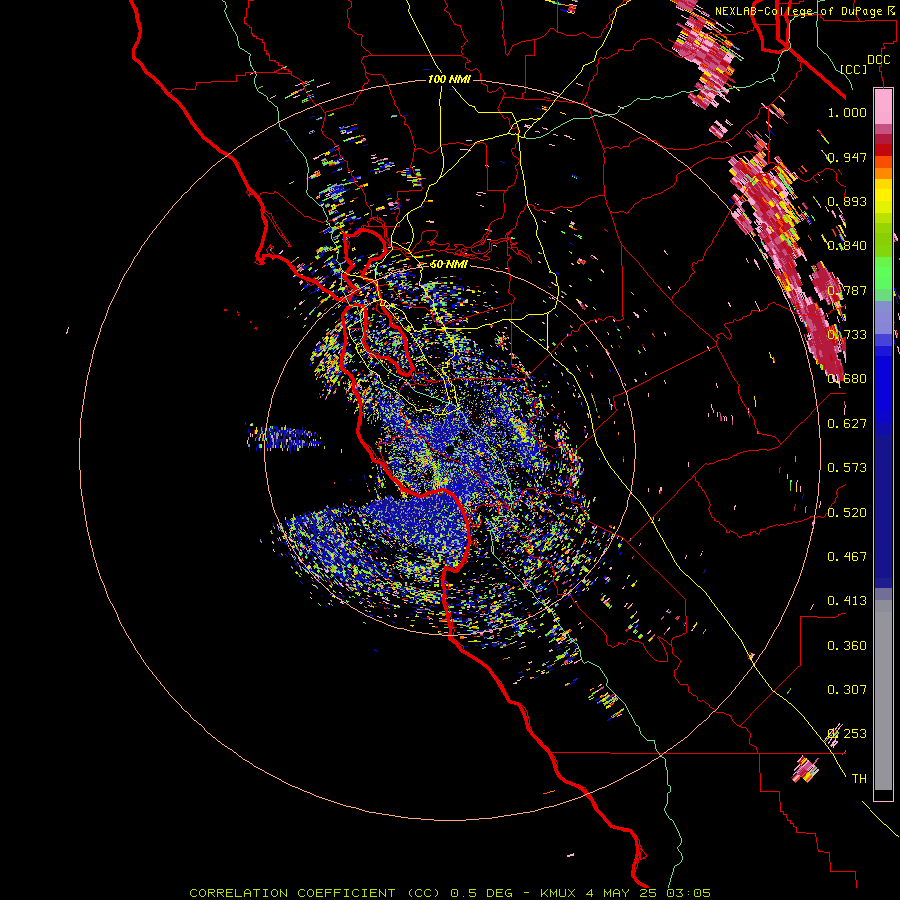
Task: Select the 1.000 legend value
Action: coord(847,112)
